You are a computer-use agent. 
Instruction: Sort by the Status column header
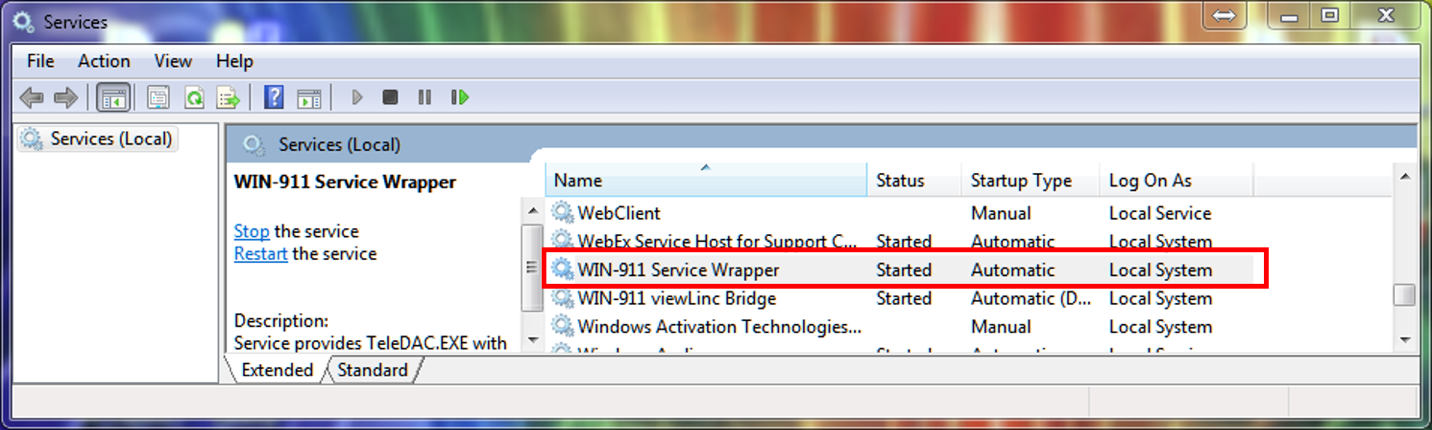[914, 181]
